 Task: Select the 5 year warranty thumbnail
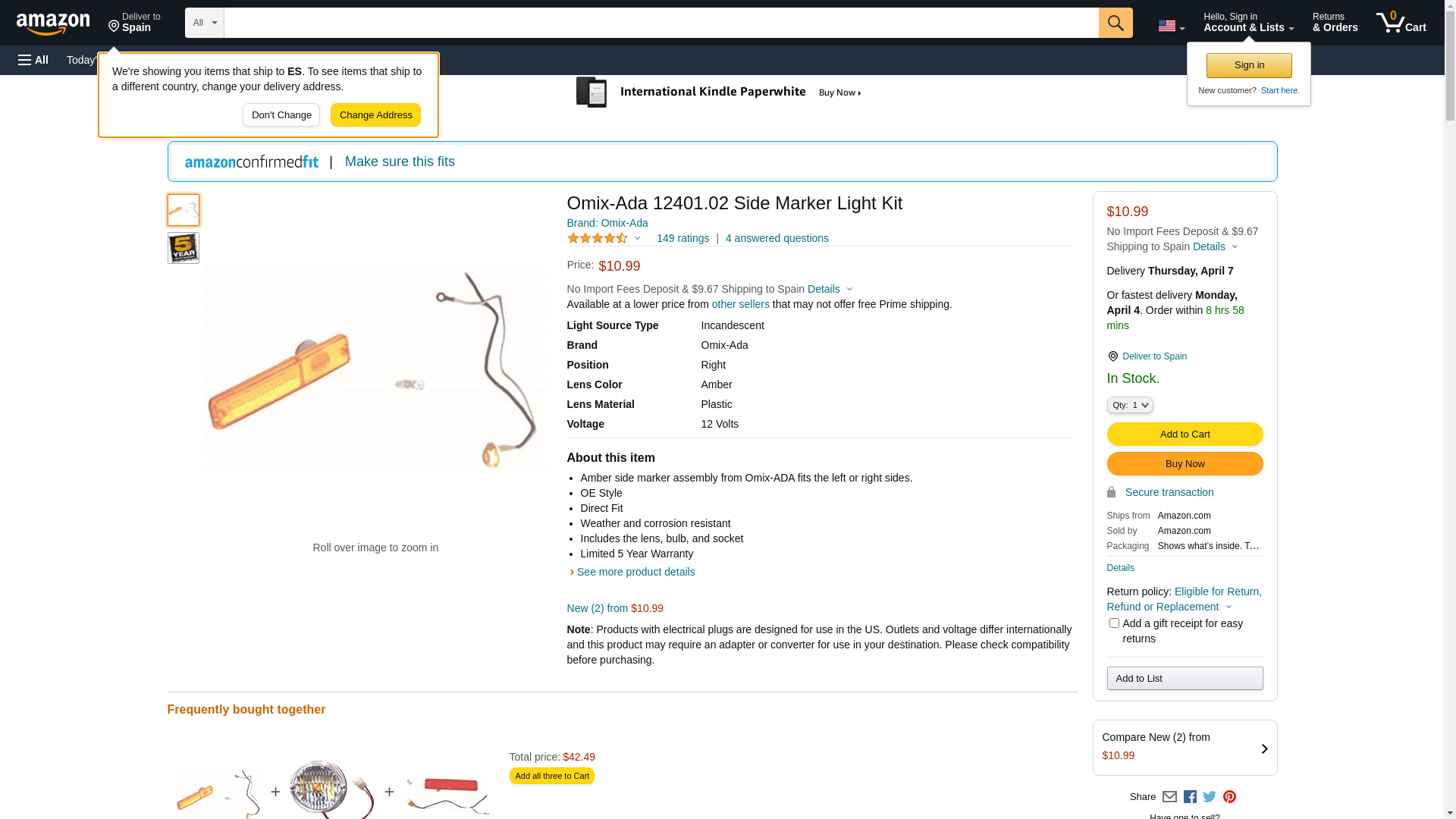184,248
